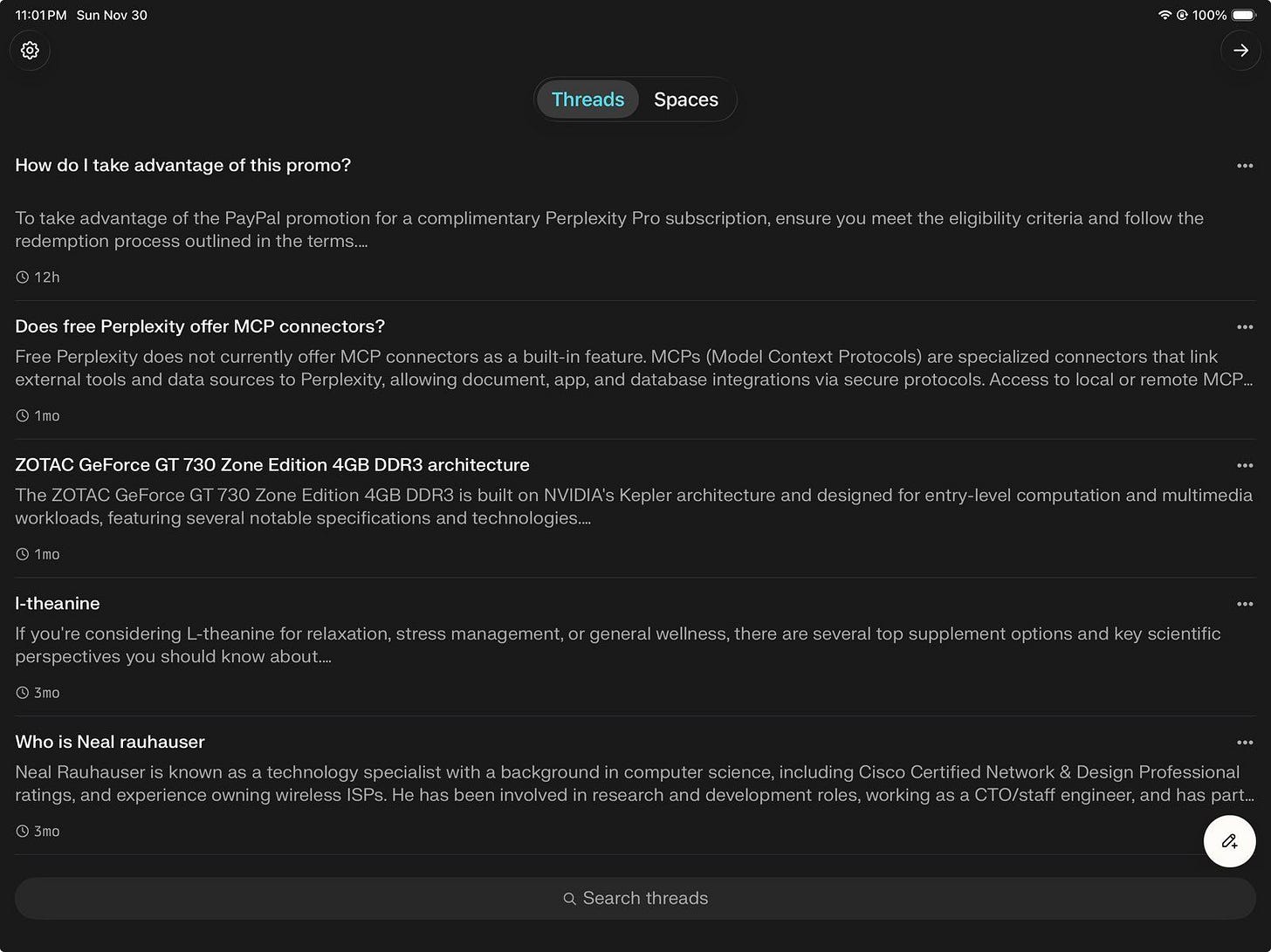Tap '1mo' timestamp under ZOTAC thread
1271x952 pixels.
click(47, 555)
